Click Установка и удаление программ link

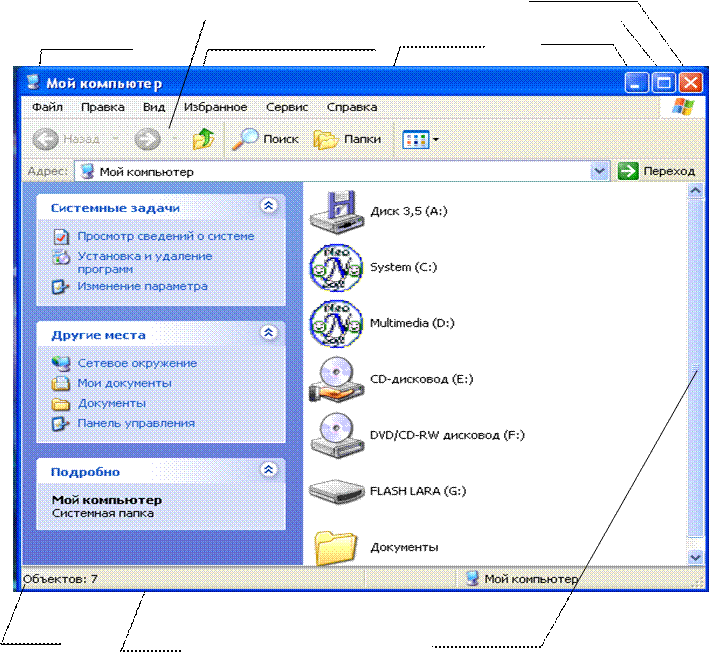click(x=145, y=262)
